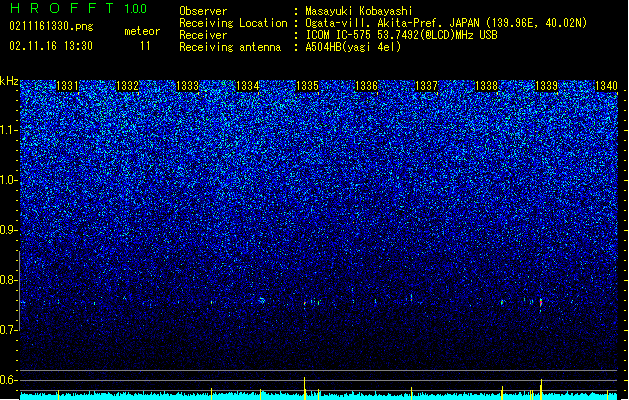
Task: Click the 0.9 kHz axis label
Action: tap(8, 230)
